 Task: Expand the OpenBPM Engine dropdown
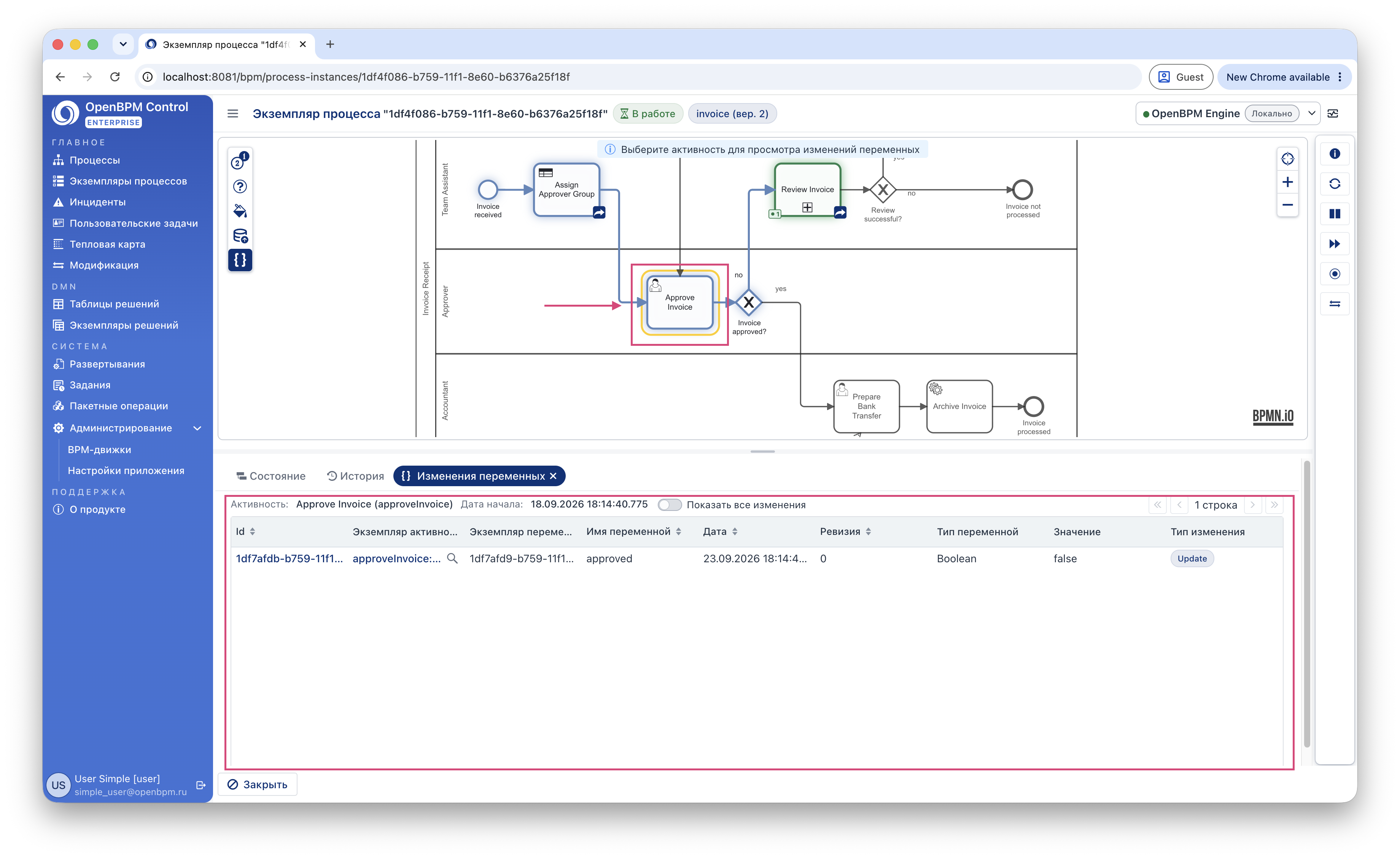coord(1311,114)
